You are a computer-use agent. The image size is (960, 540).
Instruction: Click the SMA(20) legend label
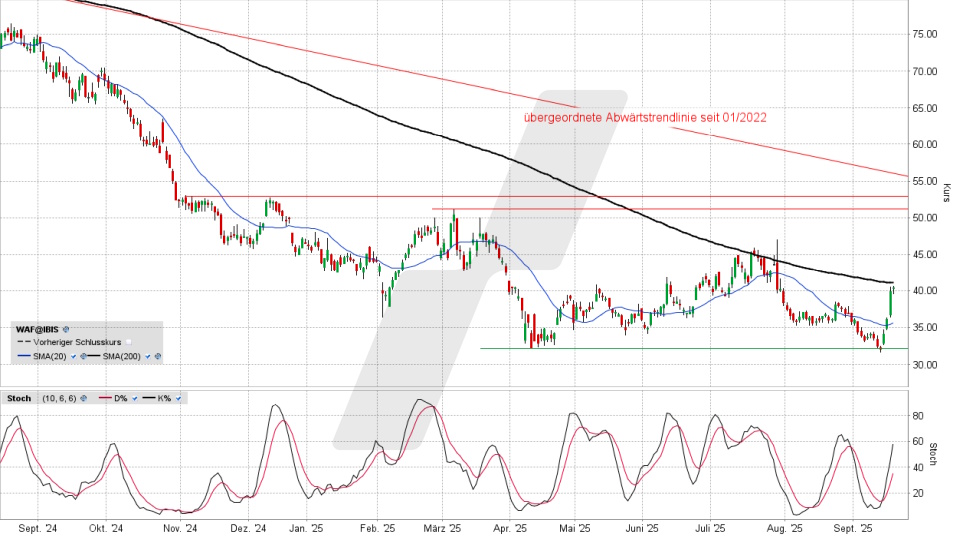tap(50, 356)
